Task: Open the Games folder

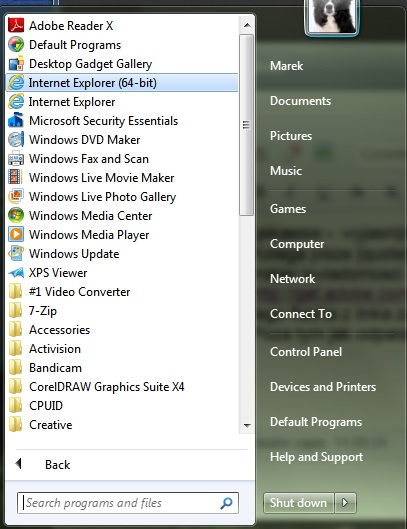Action: [x=288, y=209]
